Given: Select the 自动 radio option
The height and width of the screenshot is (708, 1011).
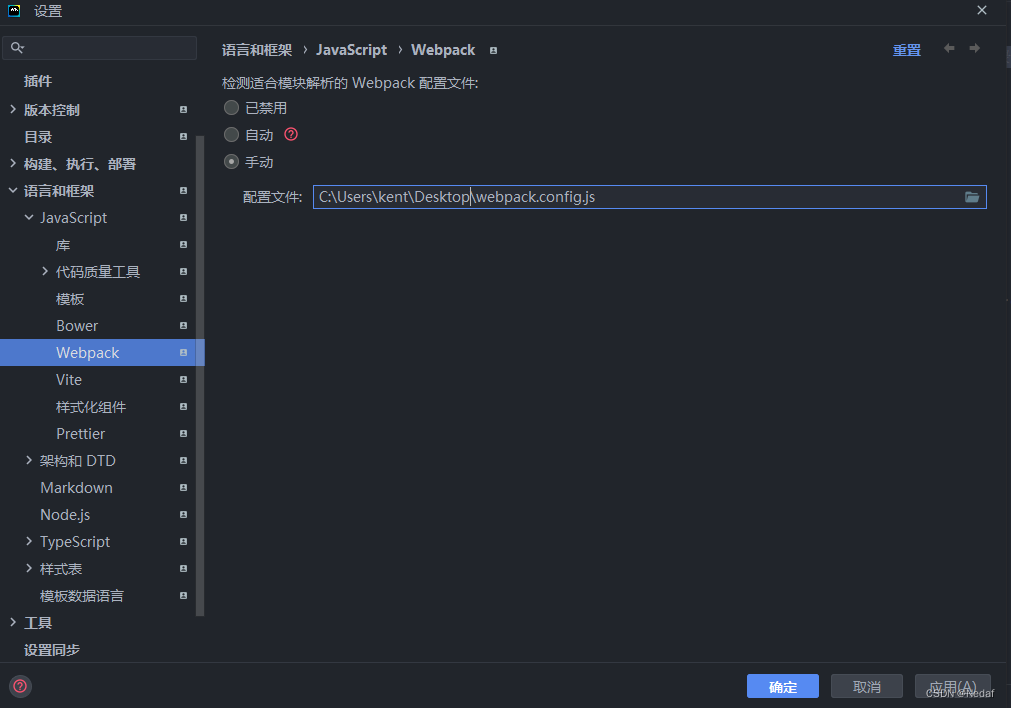Looking at the screenshot, I should pyautogui.click(x=231, y=134).
